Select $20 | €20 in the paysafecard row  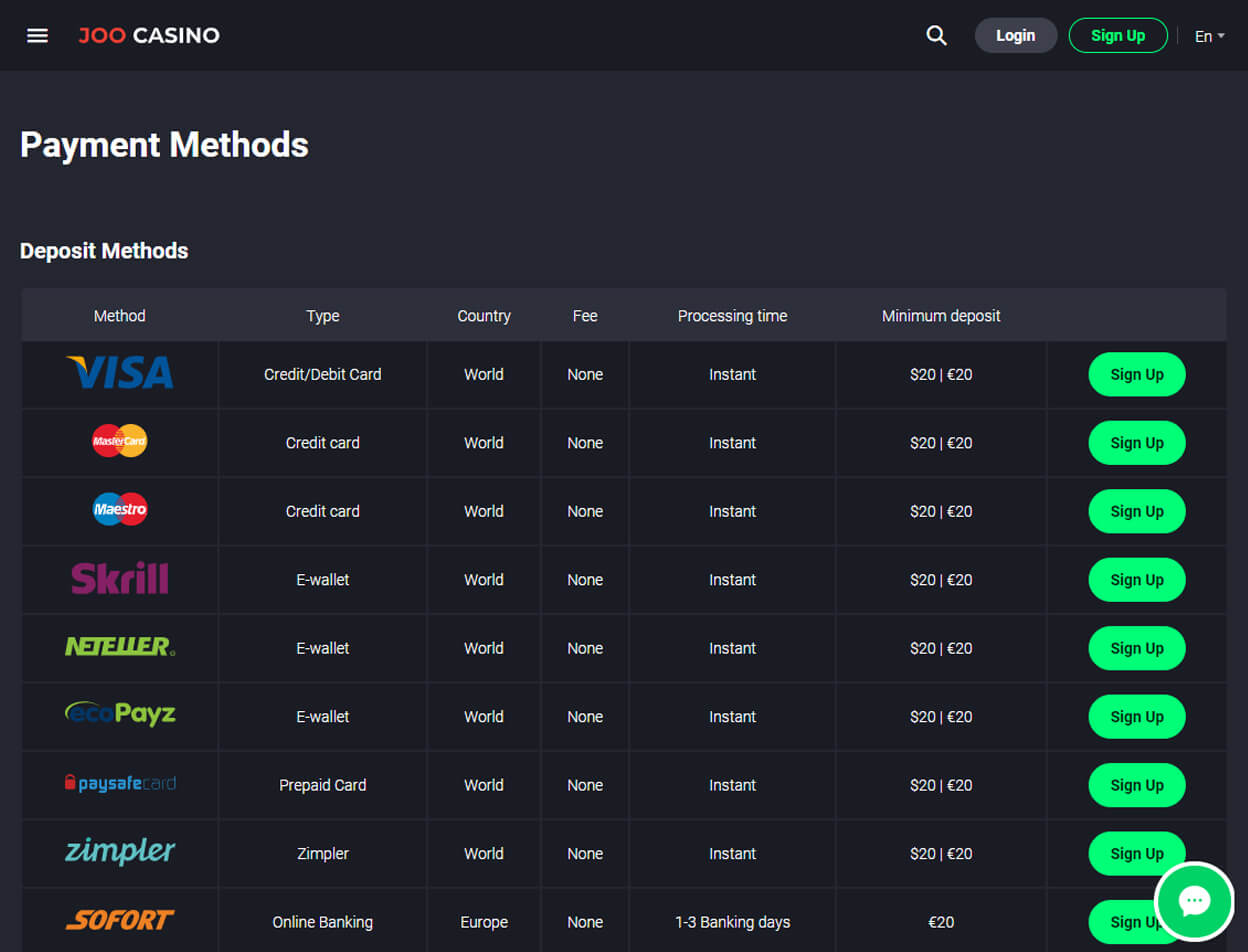tap(941, 785)
